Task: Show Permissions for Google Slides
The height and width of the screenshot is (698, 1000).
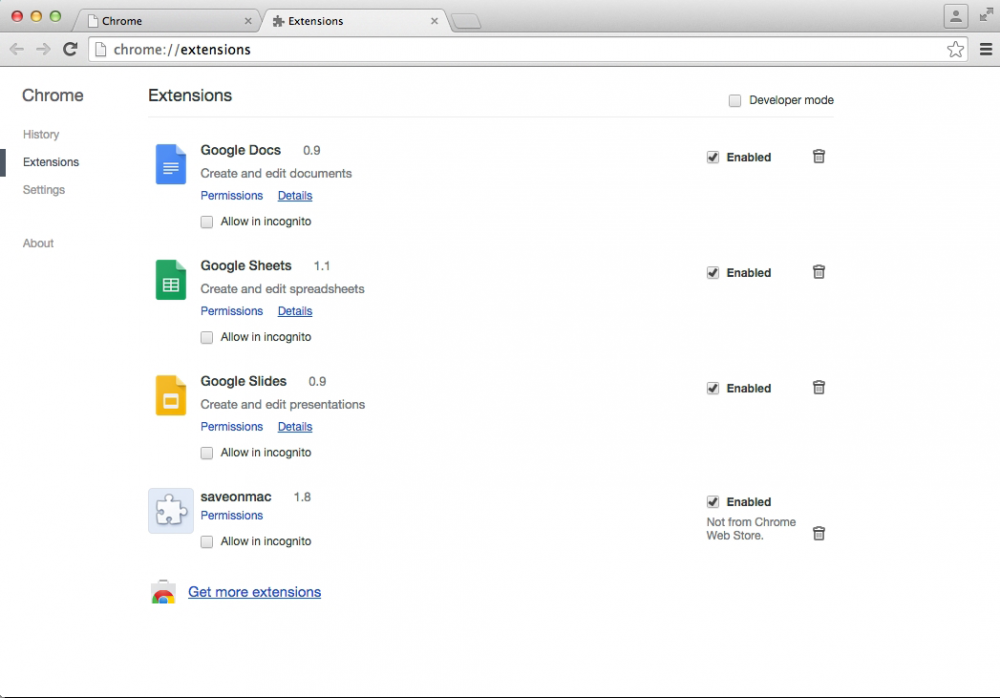Action: 232,427
